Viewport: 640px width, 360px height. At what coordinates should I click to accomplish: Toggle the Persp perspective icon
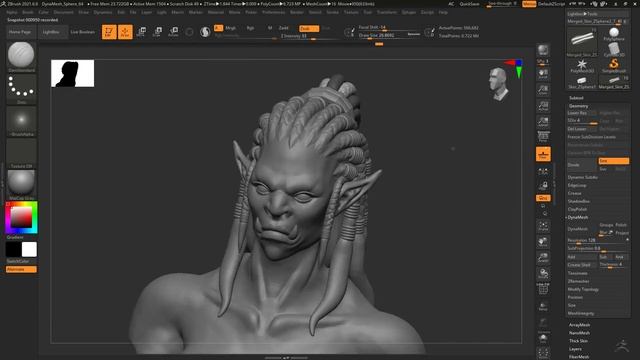pos(543,137)
